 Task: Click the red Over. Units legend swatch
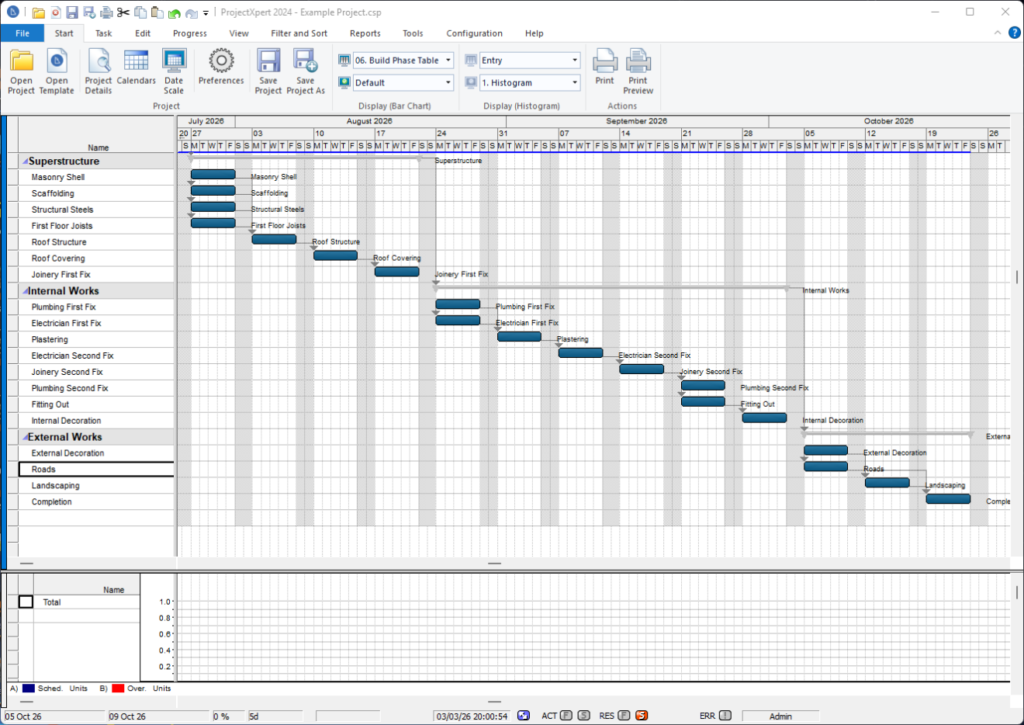coord(118,688)
